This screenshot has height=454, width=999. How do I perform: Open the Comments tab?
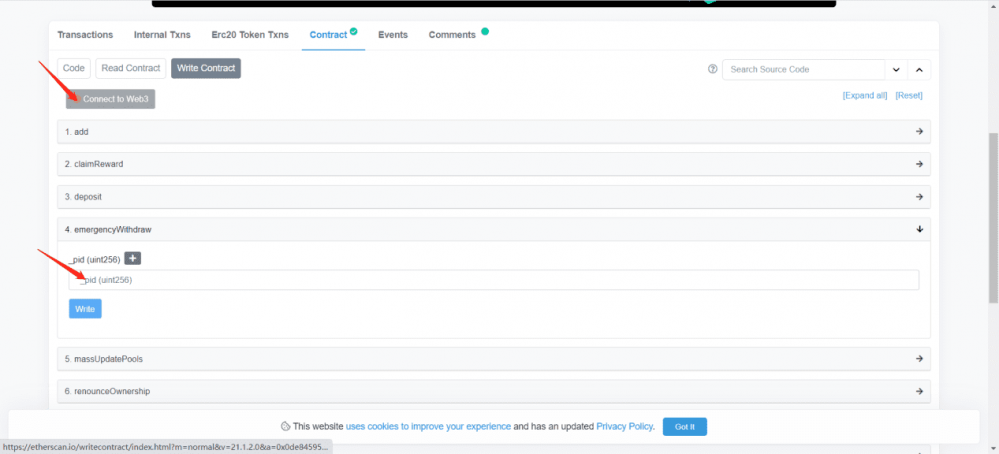pyautogui.click(x=452, y=34)
